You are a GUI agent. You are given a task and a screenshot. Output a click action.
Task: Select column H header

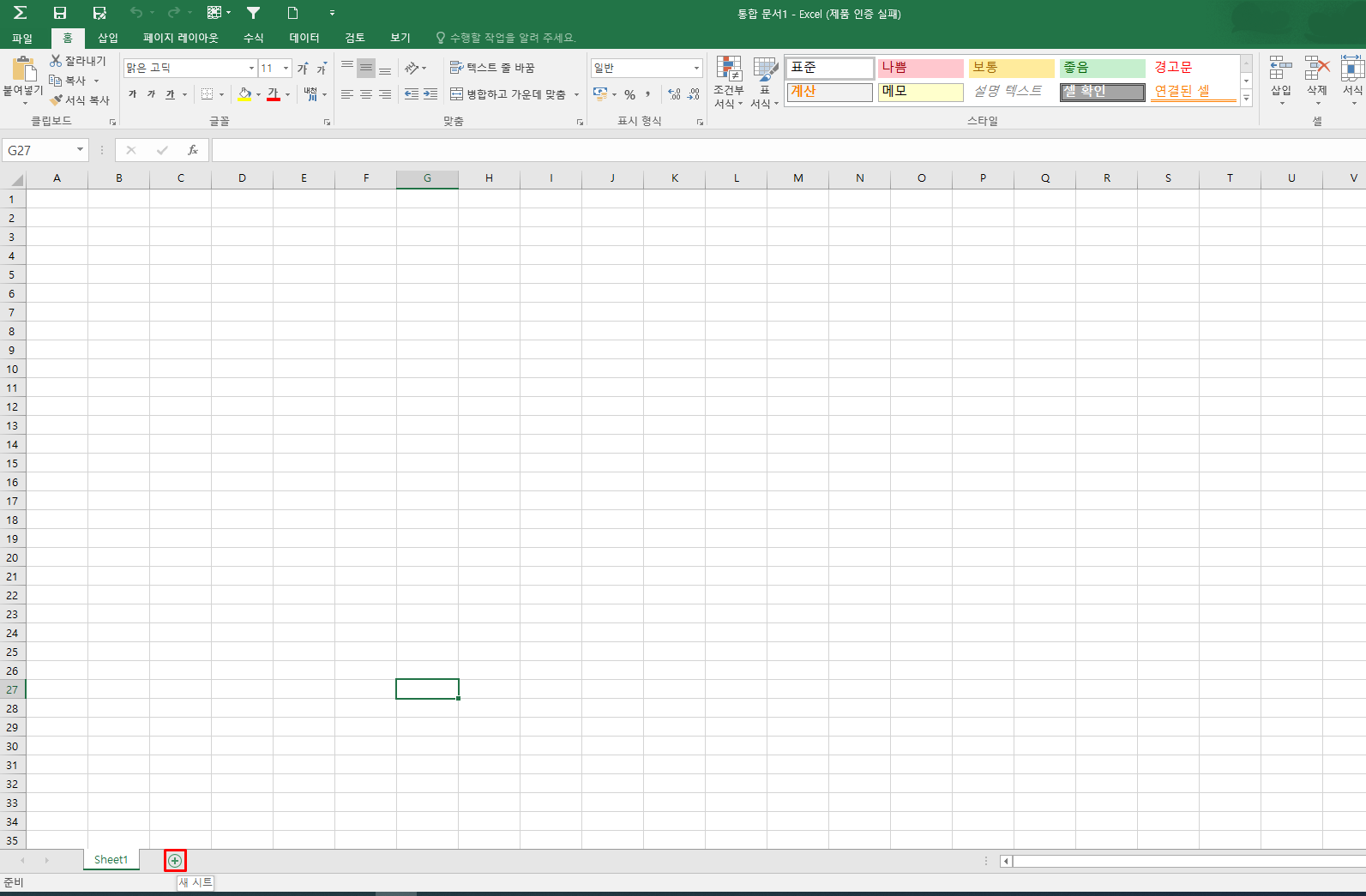click(489, 178)
